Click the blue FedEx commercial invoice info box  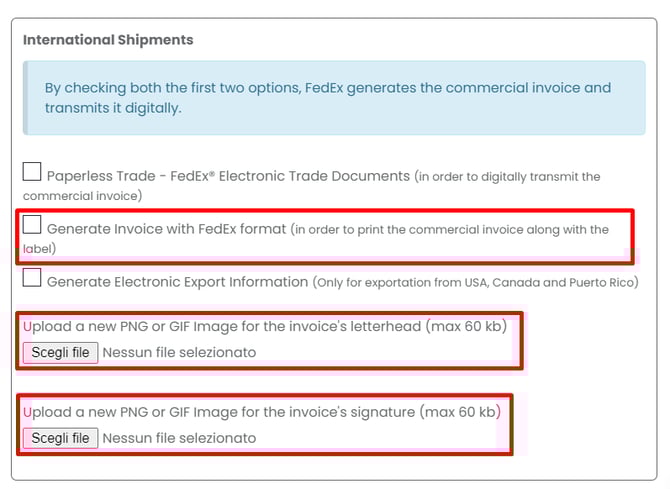click(x=334, y=97)
